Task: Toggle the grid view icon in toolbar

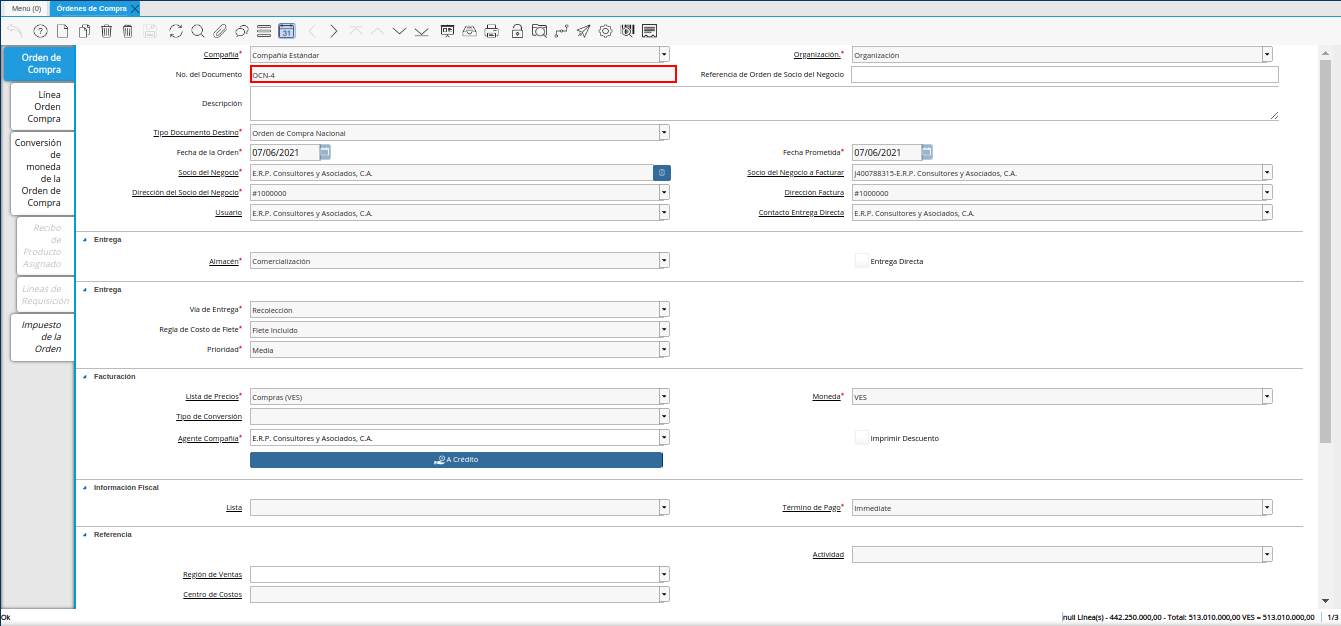Action: (x=264, y=31)
